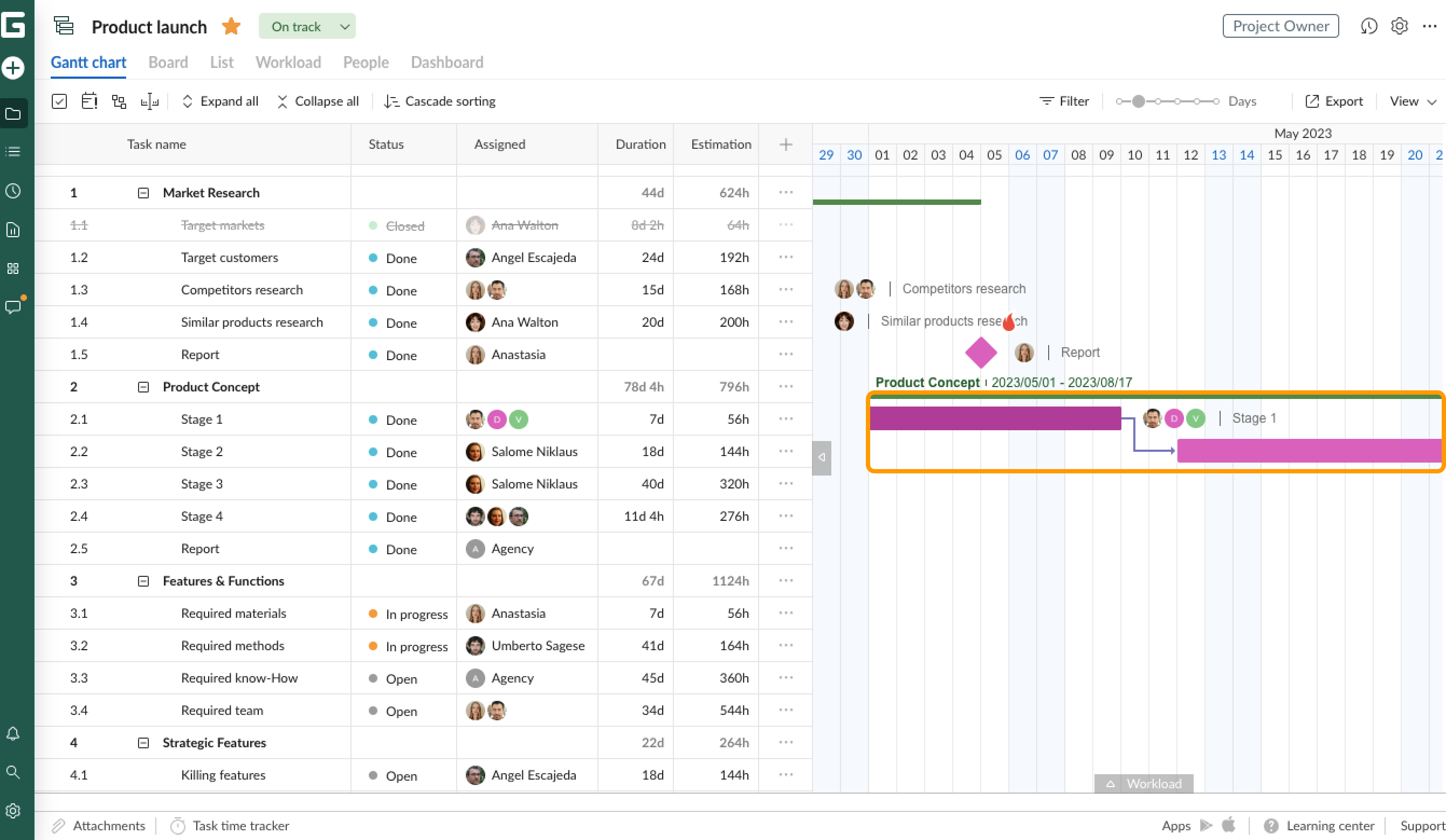This screenshot has height=840, width=1446.
Task: Toggle the Workload panel at the bottom
Action: pos(1143,783)
